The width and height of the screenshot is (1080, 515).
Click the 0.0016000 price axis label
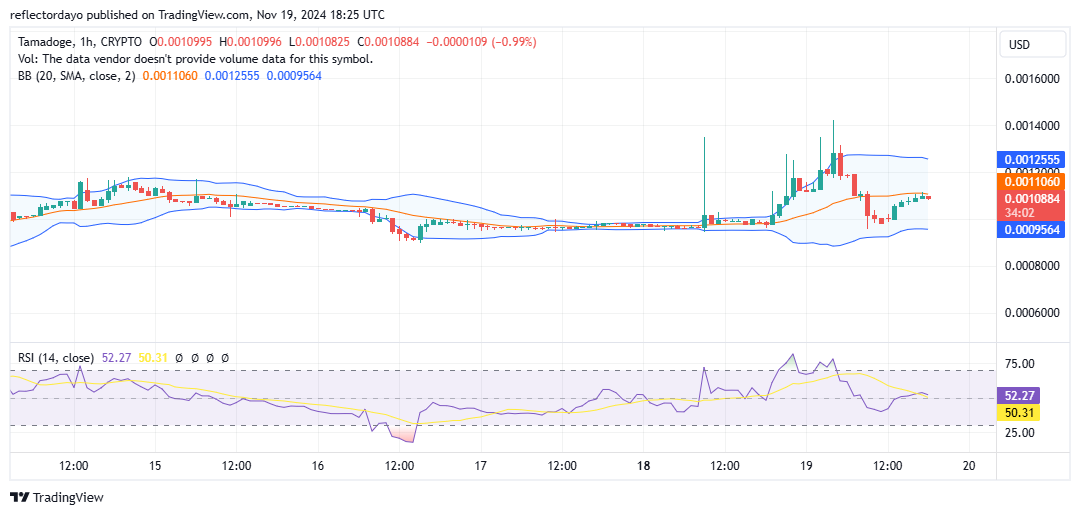click(x=1031, y=78)
